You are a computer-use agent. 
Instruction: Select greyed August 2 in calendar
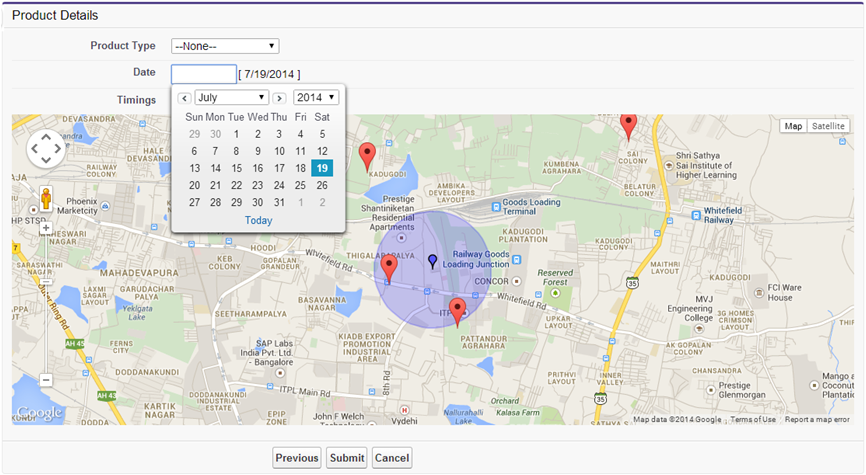pyautogui.click(x=322, y=203)
